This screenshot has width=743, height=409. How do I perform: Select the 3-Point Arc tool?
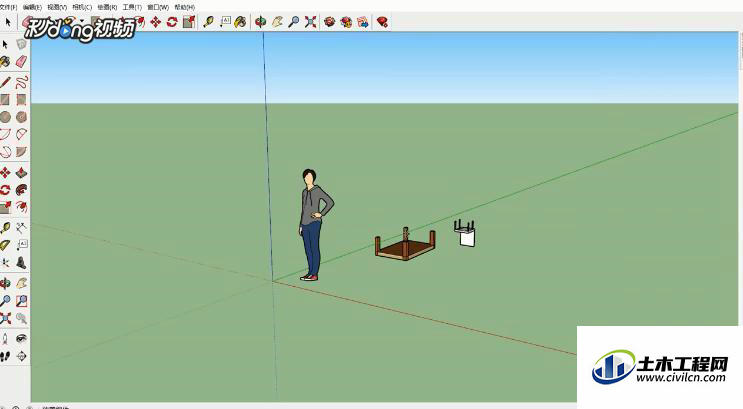(5, 152)
